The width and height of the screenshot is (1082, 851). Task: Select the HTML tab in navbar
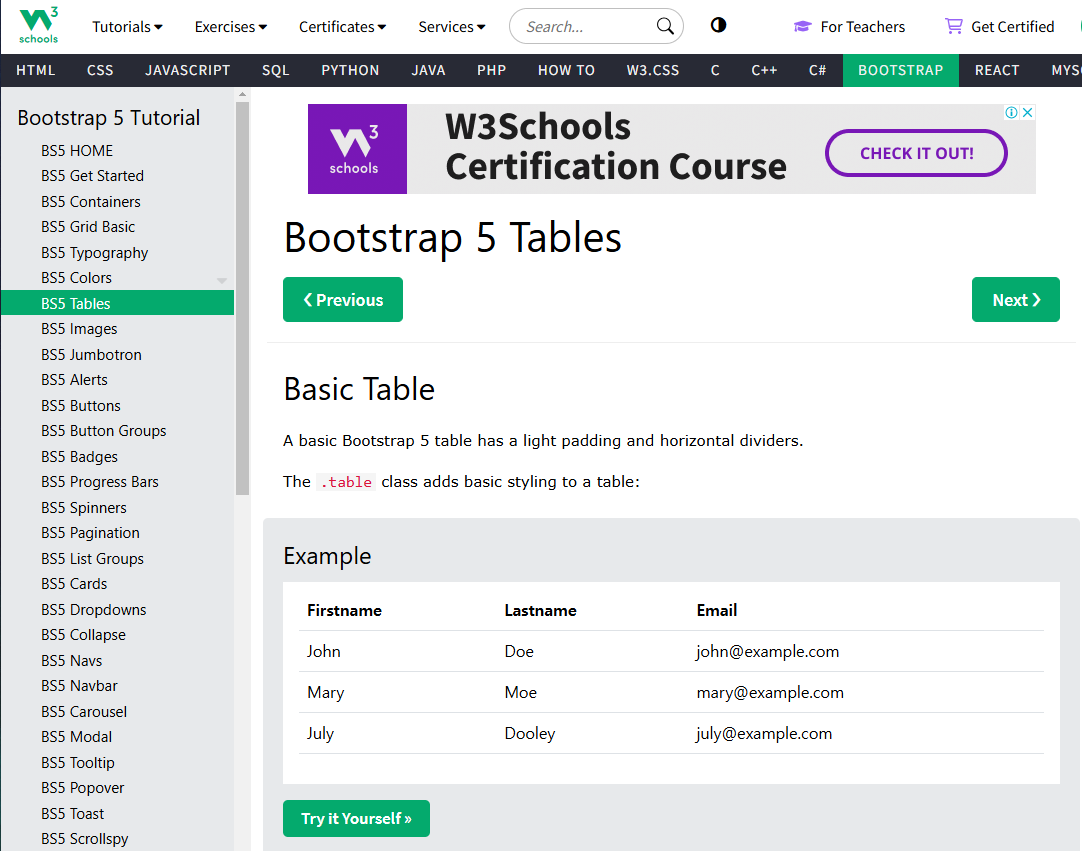[x=35, y=70]
